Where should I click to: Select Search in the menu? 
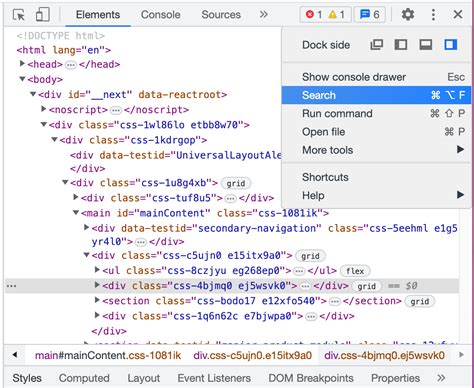coord(376,95)
